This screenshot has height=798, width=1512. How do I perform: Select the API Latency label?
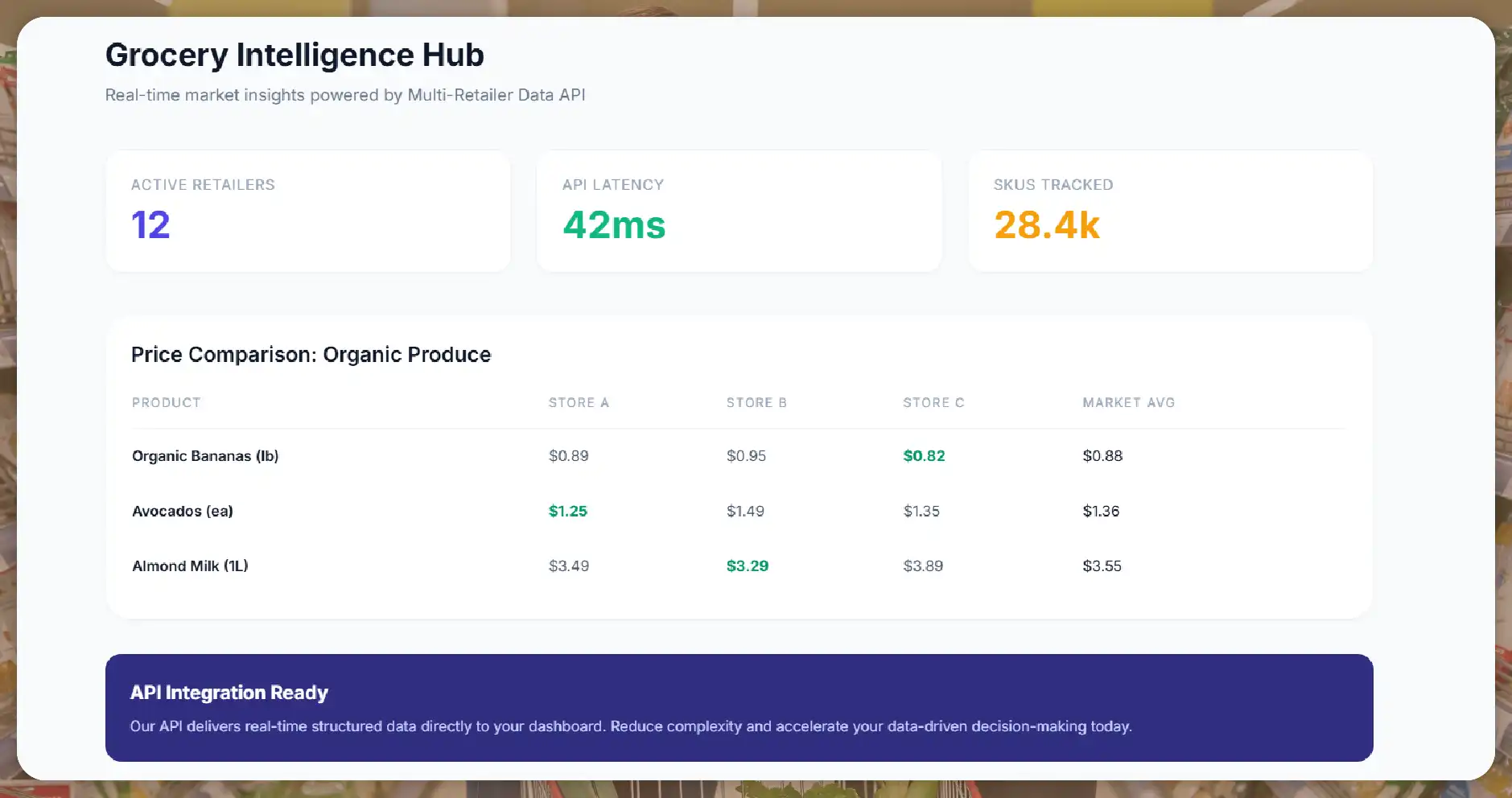click(x=613, y=185)
